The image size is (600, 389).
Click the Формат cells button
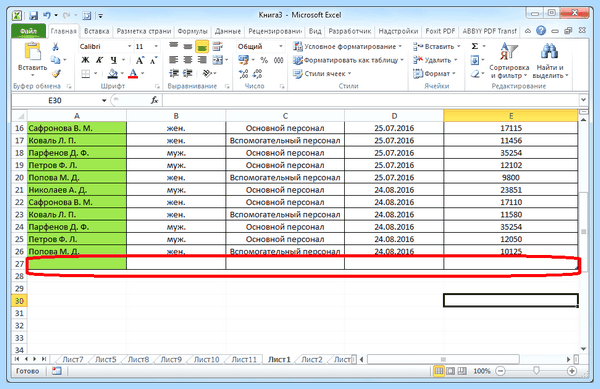434,73
